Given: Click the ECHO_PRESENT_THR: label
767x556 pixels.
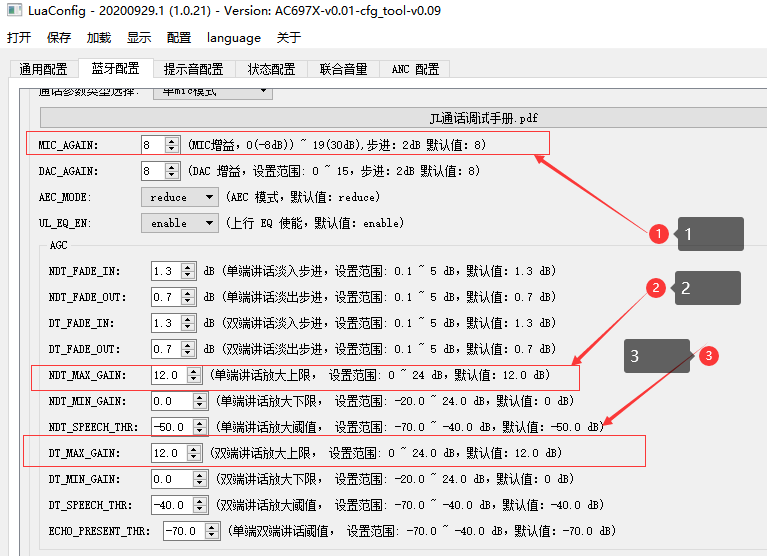Looking at the screenshot, I should [99, 531].
